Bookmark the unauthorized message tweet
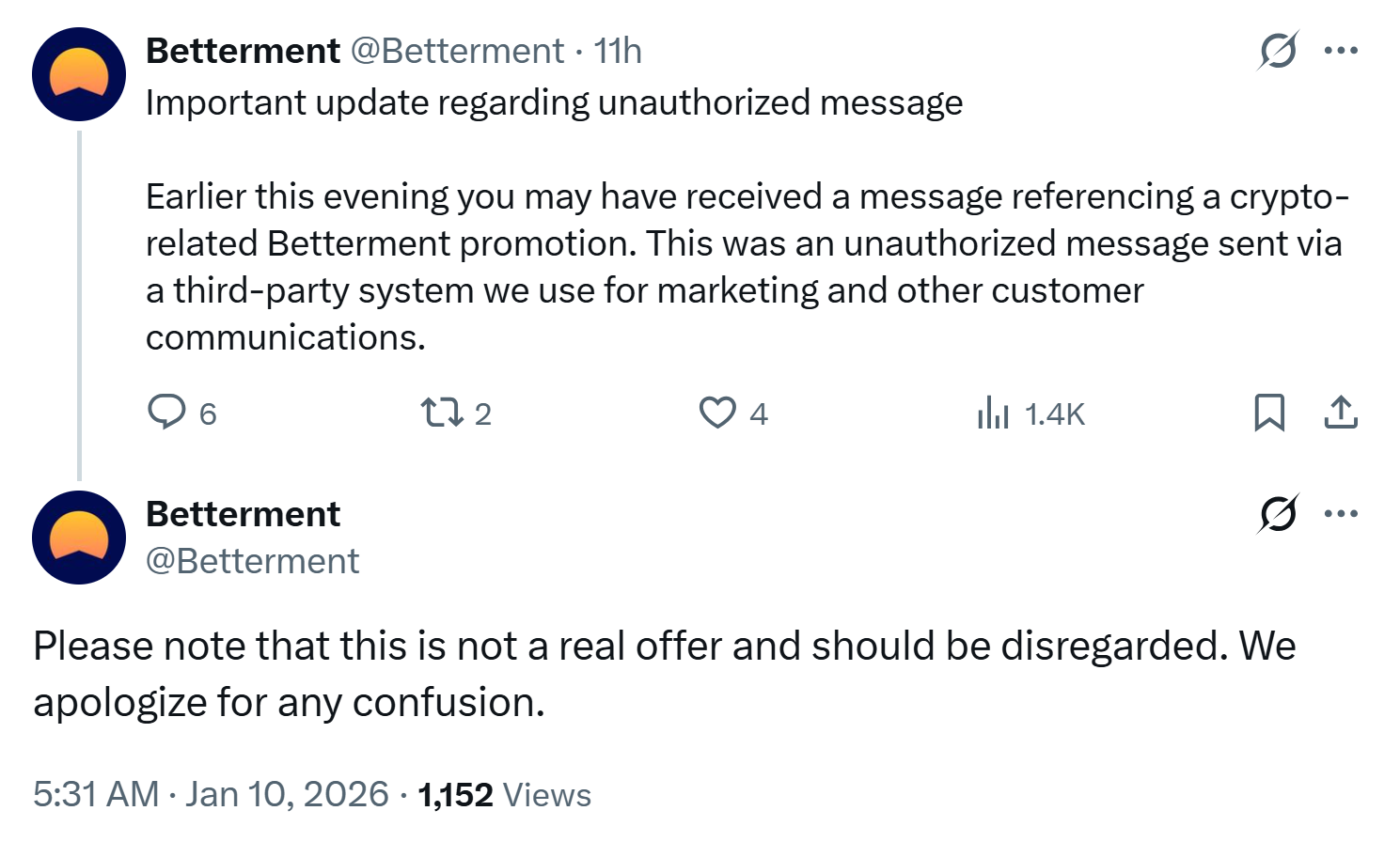Viewport: 1400px width, 842px height. click(1268, 413)
